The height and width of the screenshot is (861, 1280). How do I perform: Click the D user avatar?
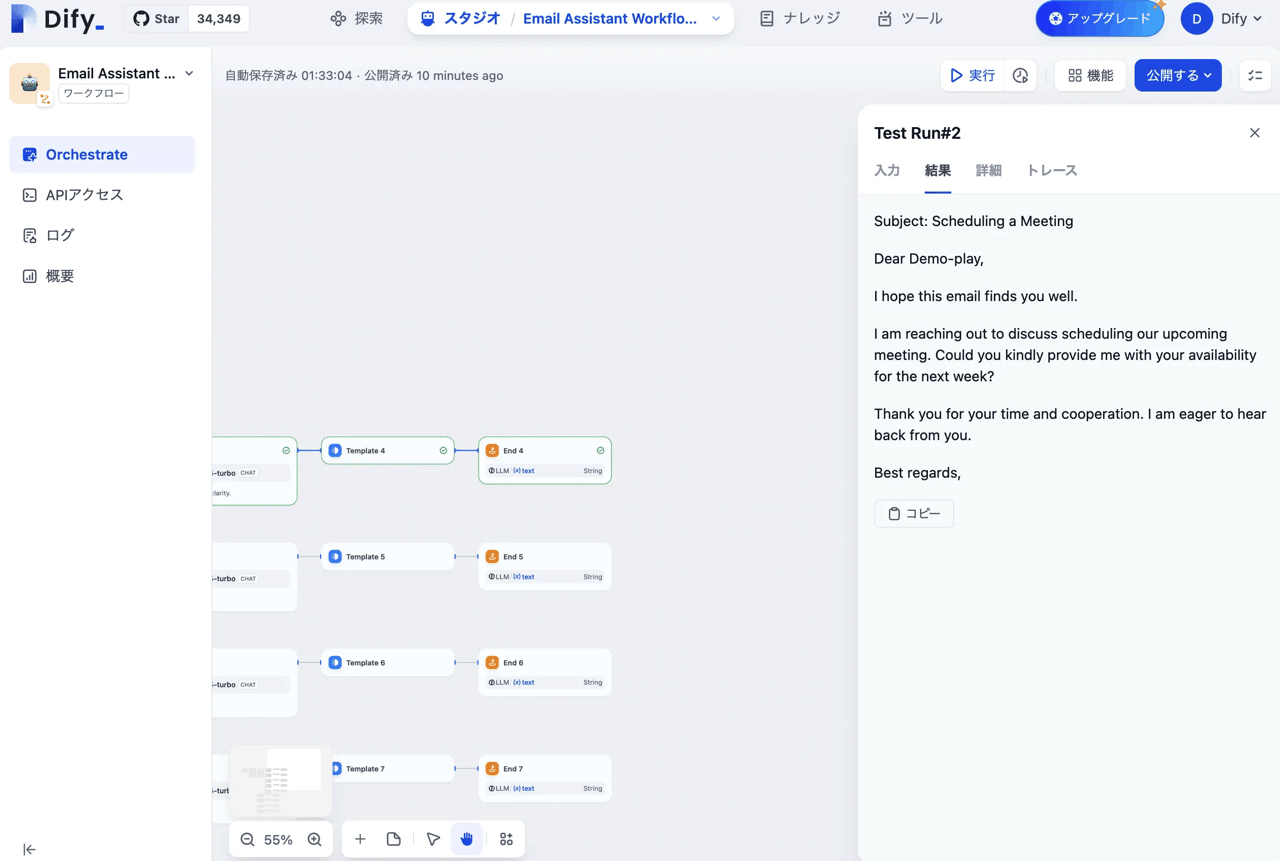click(x=1196, y=18)
